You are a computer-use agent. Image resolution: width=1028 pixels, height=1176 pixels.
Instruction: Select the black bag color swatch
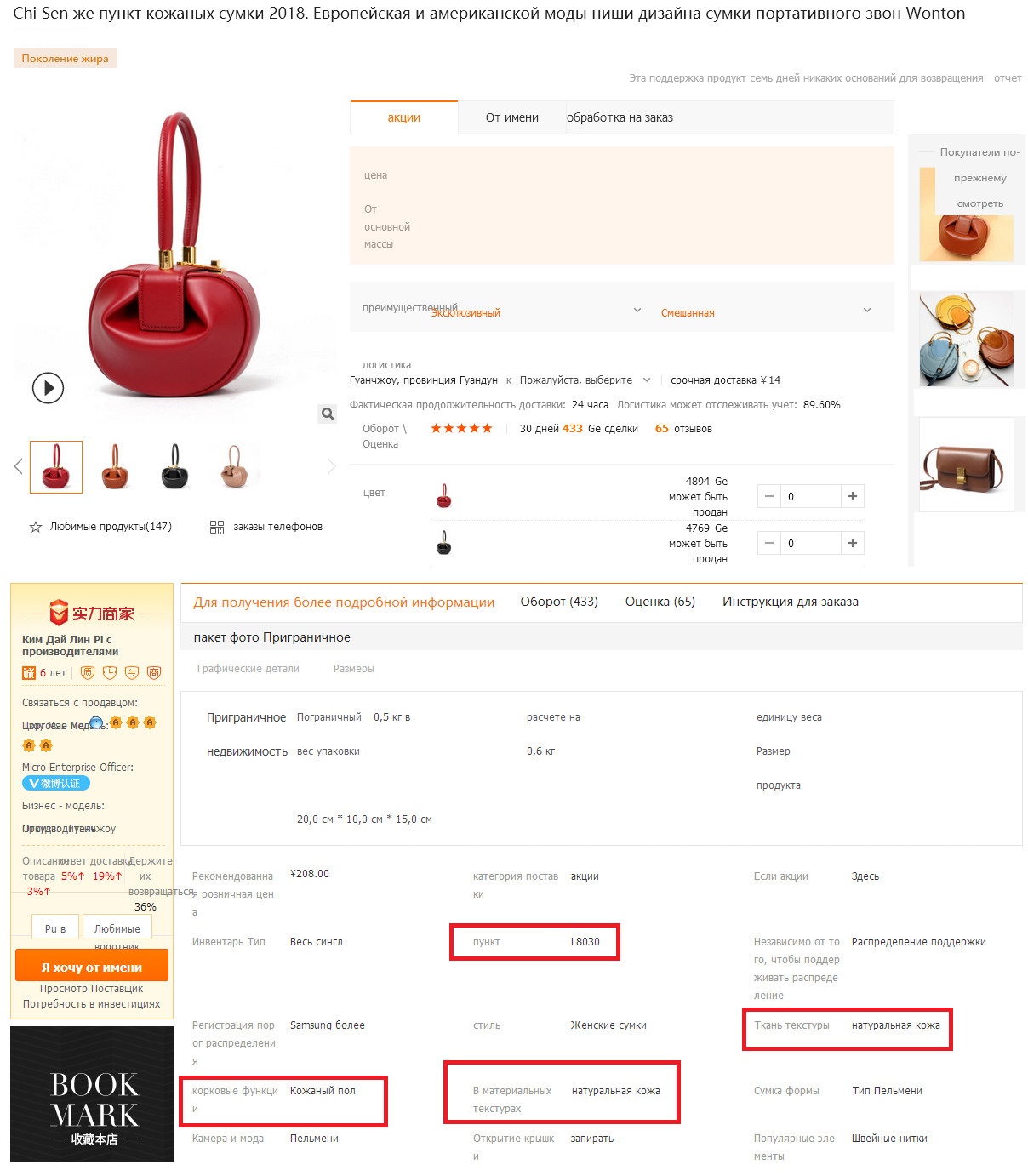(x=443, y=543)
